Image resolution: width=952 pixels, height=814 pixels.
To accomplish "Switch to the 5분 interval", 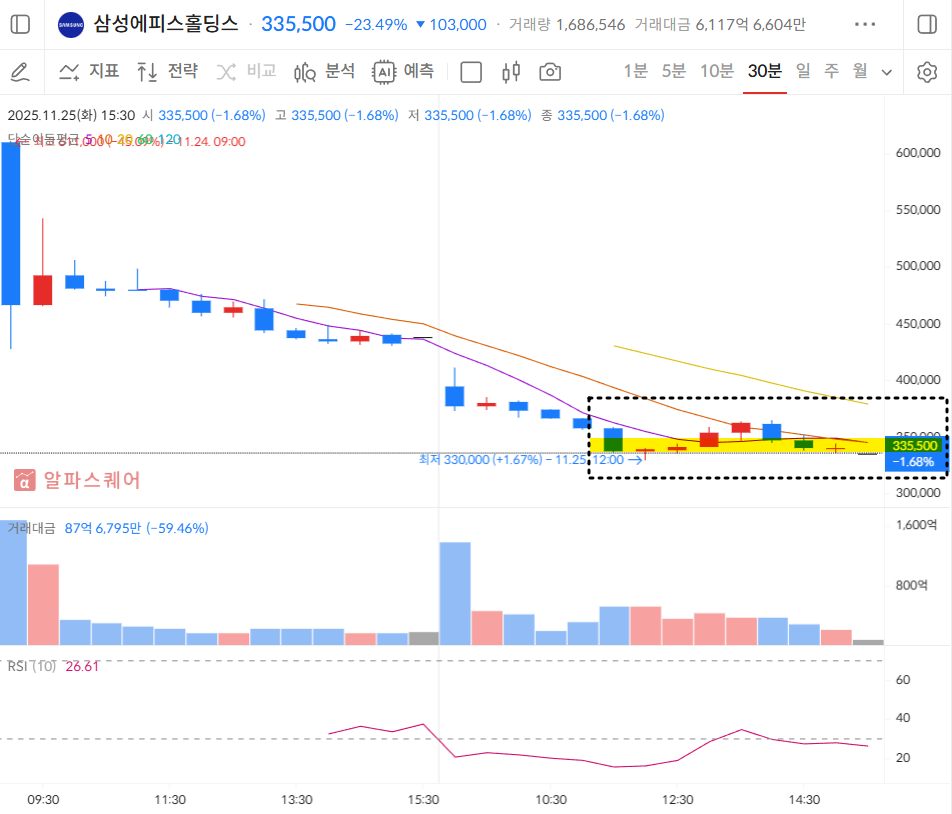I will (673, 71).
